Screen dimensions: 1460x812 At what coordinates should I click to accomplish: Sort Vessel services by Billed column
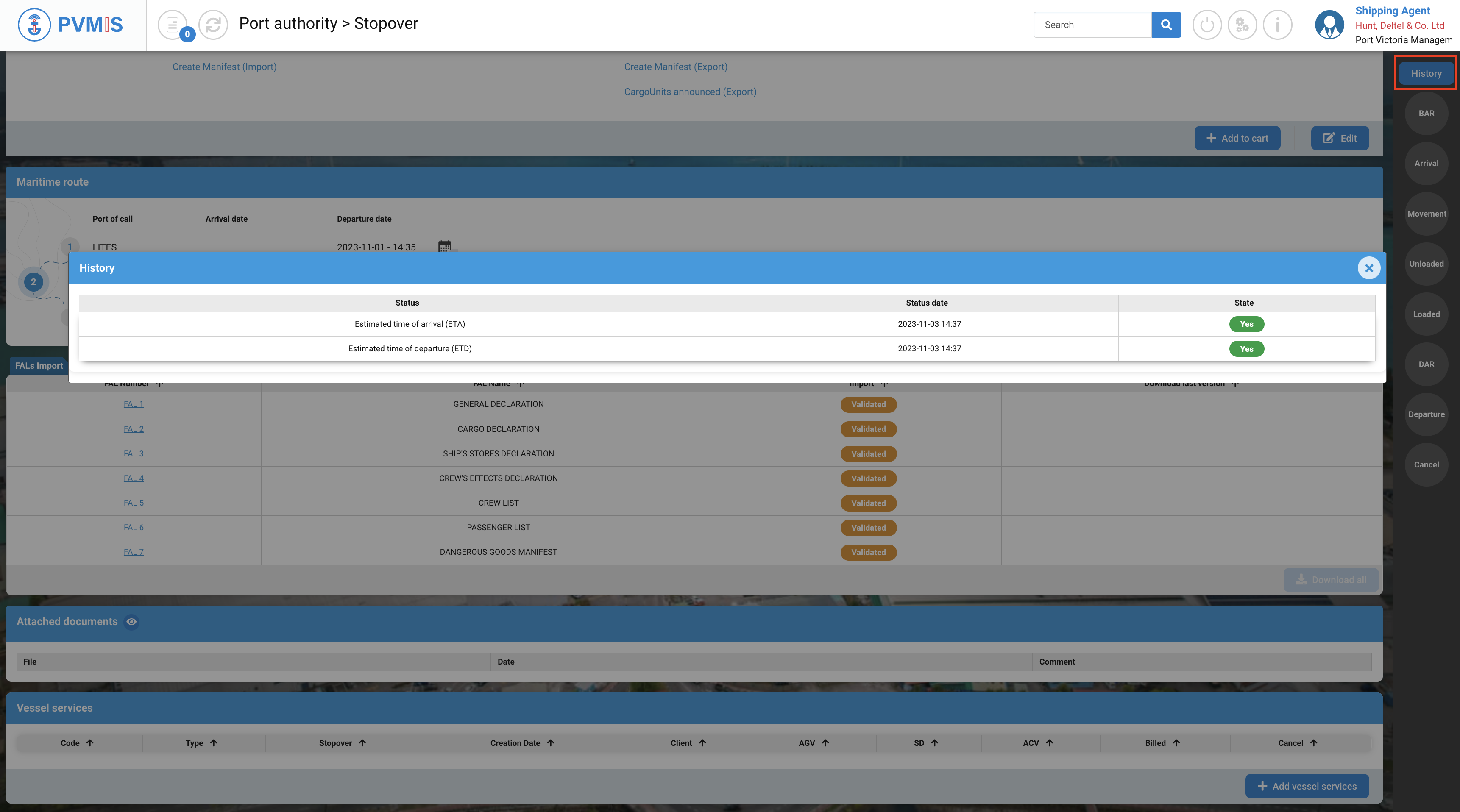[x=1176, y=743]
